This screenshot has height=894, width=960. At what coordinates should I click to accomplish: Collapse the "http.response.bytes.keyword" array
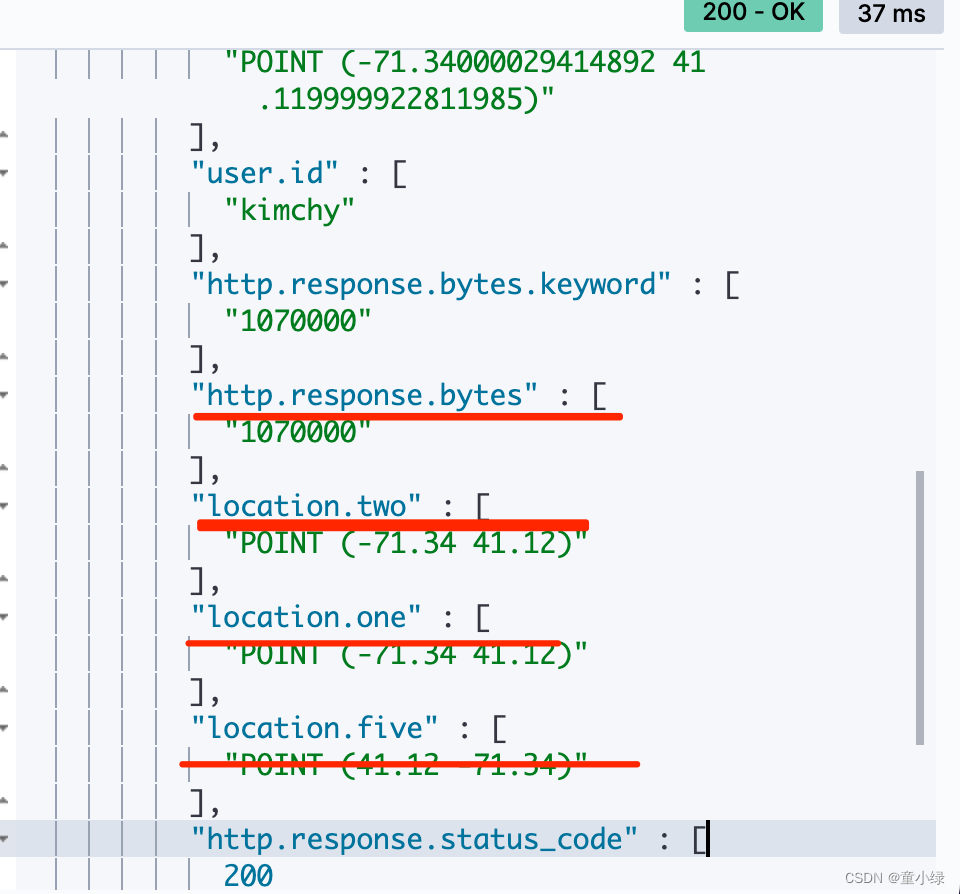[x=6, y=284]
